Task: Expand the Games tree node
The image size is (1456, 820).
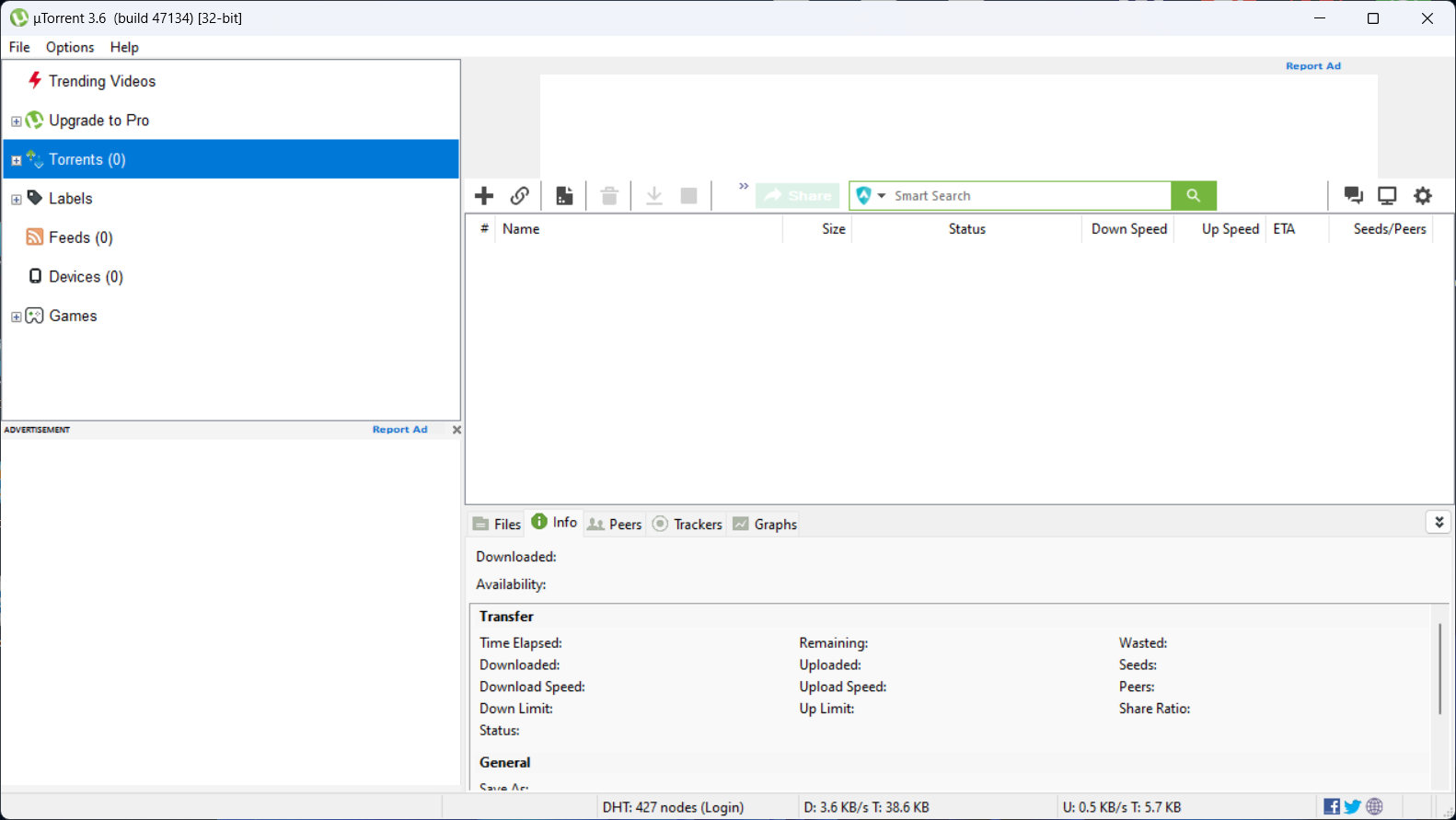Action: [16, 317]
